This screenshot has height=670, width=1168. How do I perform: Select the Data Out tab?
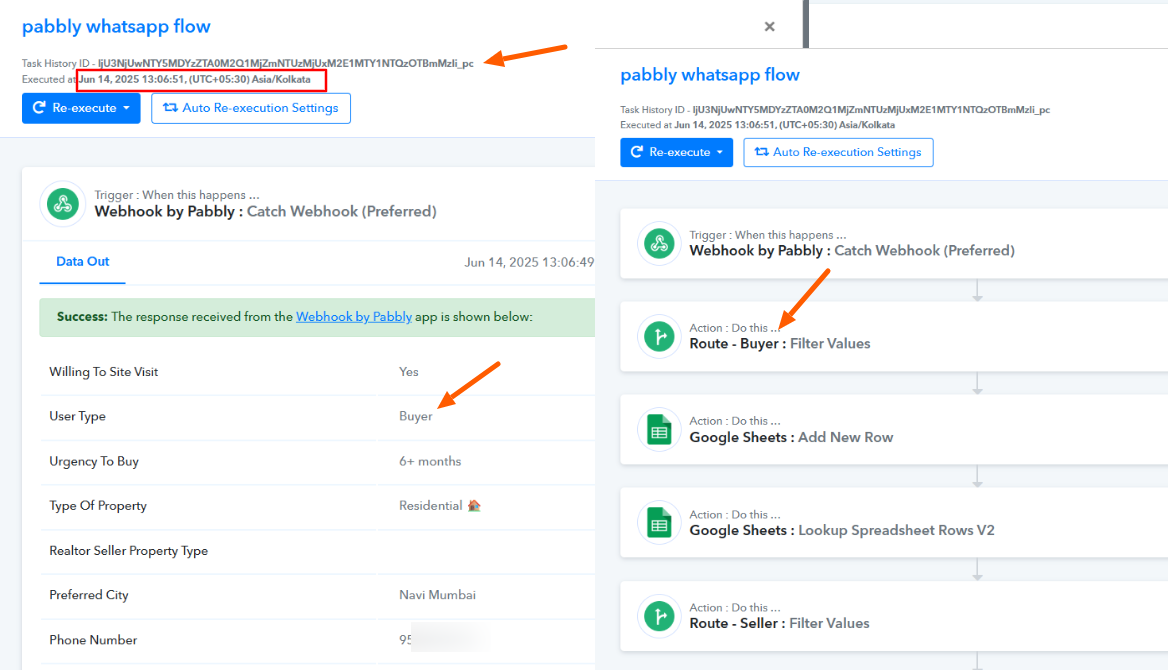click(x=83, y=262)
